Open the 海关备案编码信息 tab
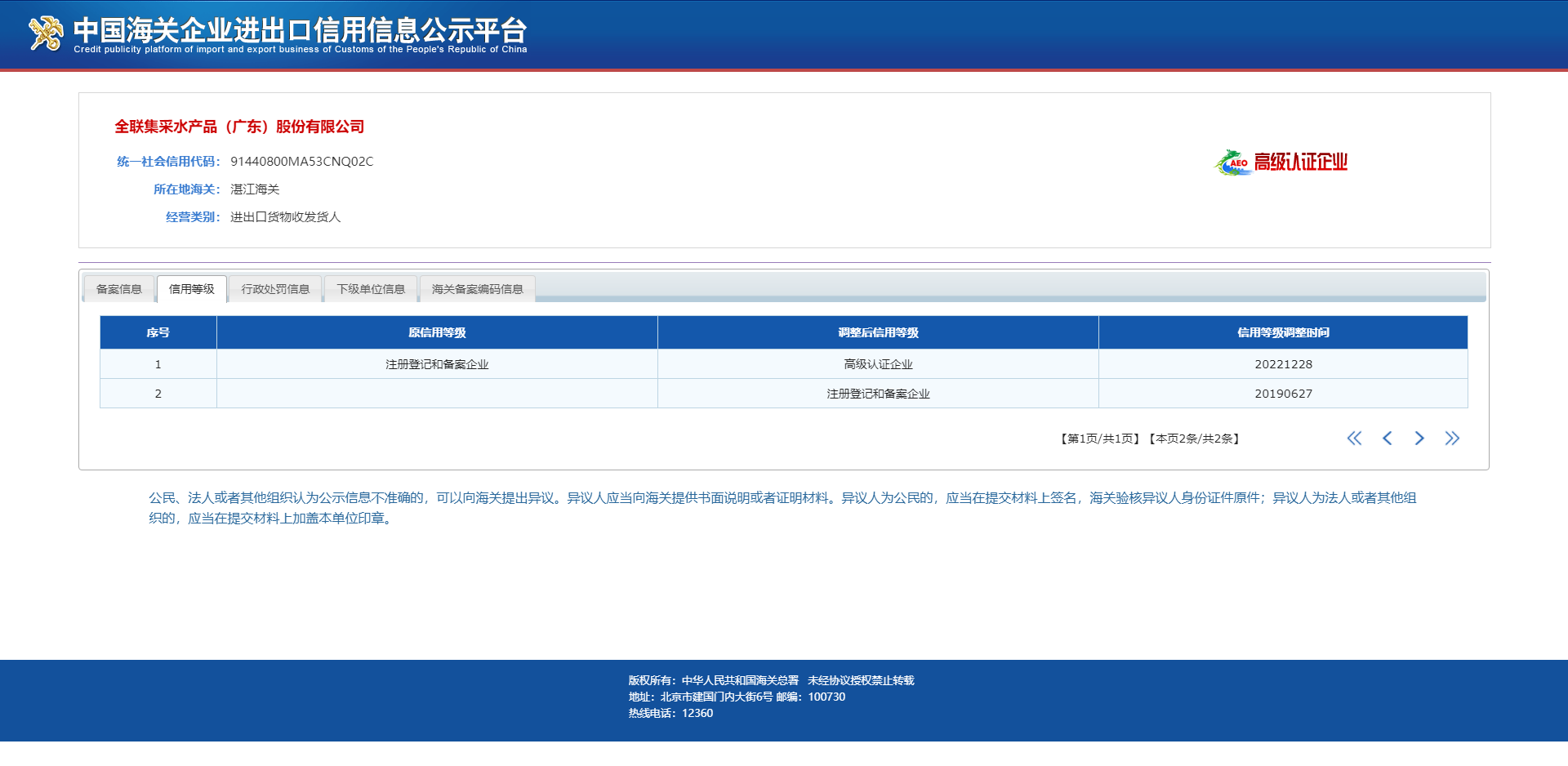 point(476,288)
